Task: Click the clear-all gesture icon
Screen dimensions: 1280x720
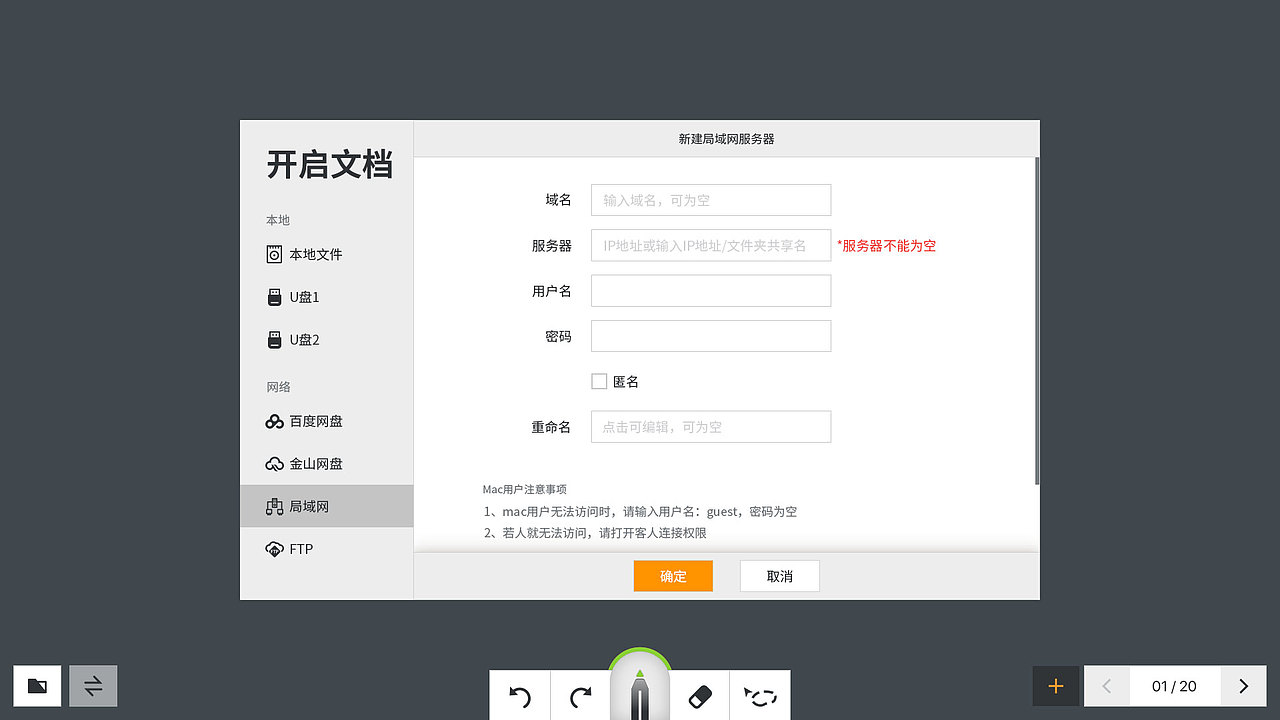Action: (x=760, y=695)
